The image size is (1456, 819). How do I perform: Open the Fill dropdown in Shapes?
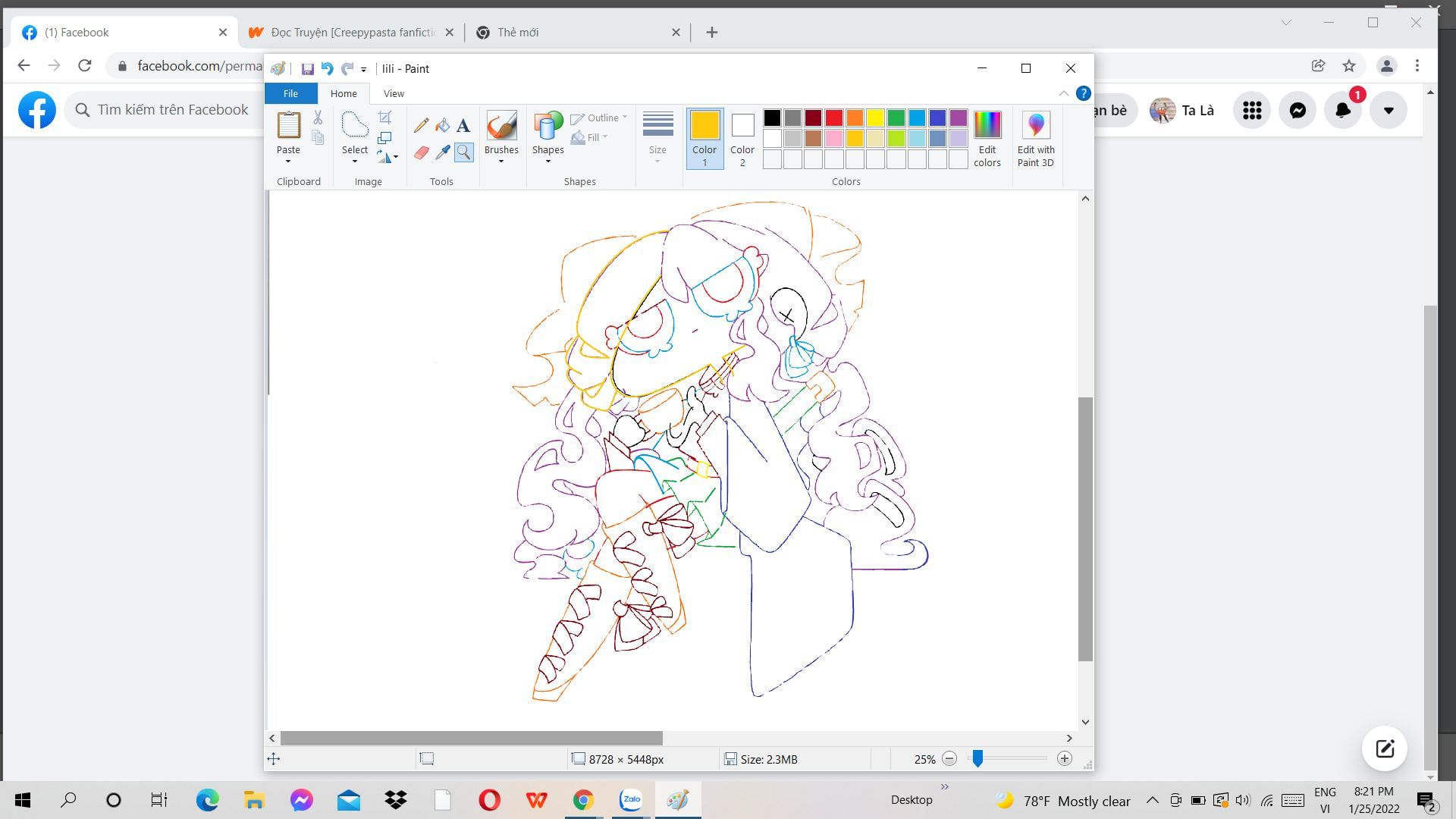(x=589, y=137)
